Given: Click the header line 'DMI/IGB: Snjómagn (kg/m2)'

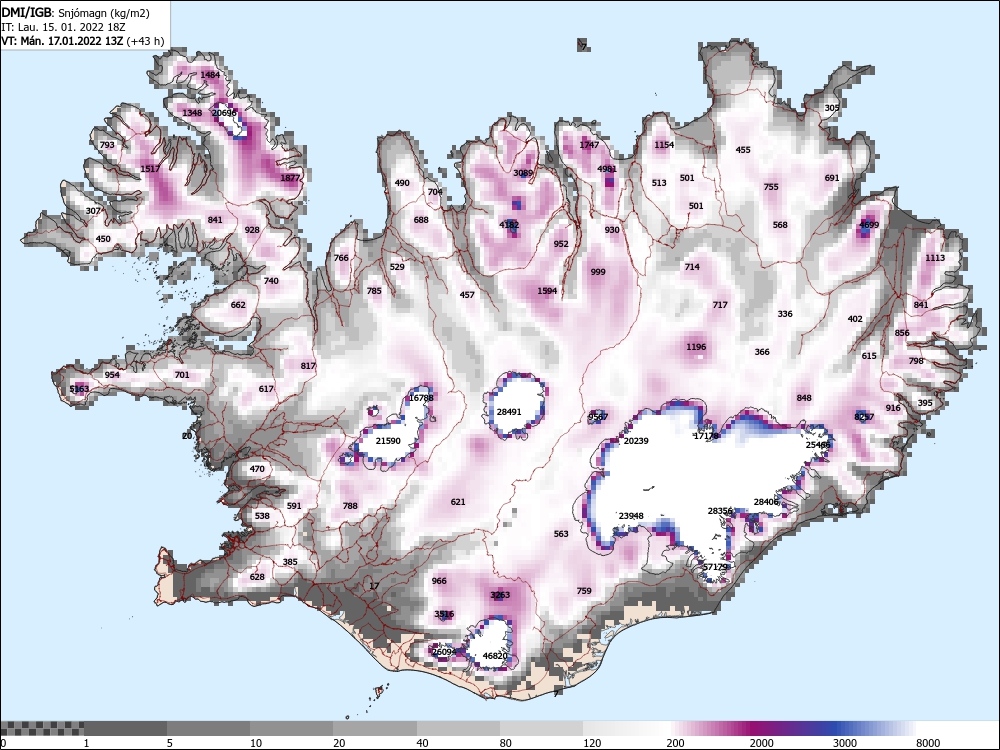Looking at the screenshot, I should tap(75, 13).
